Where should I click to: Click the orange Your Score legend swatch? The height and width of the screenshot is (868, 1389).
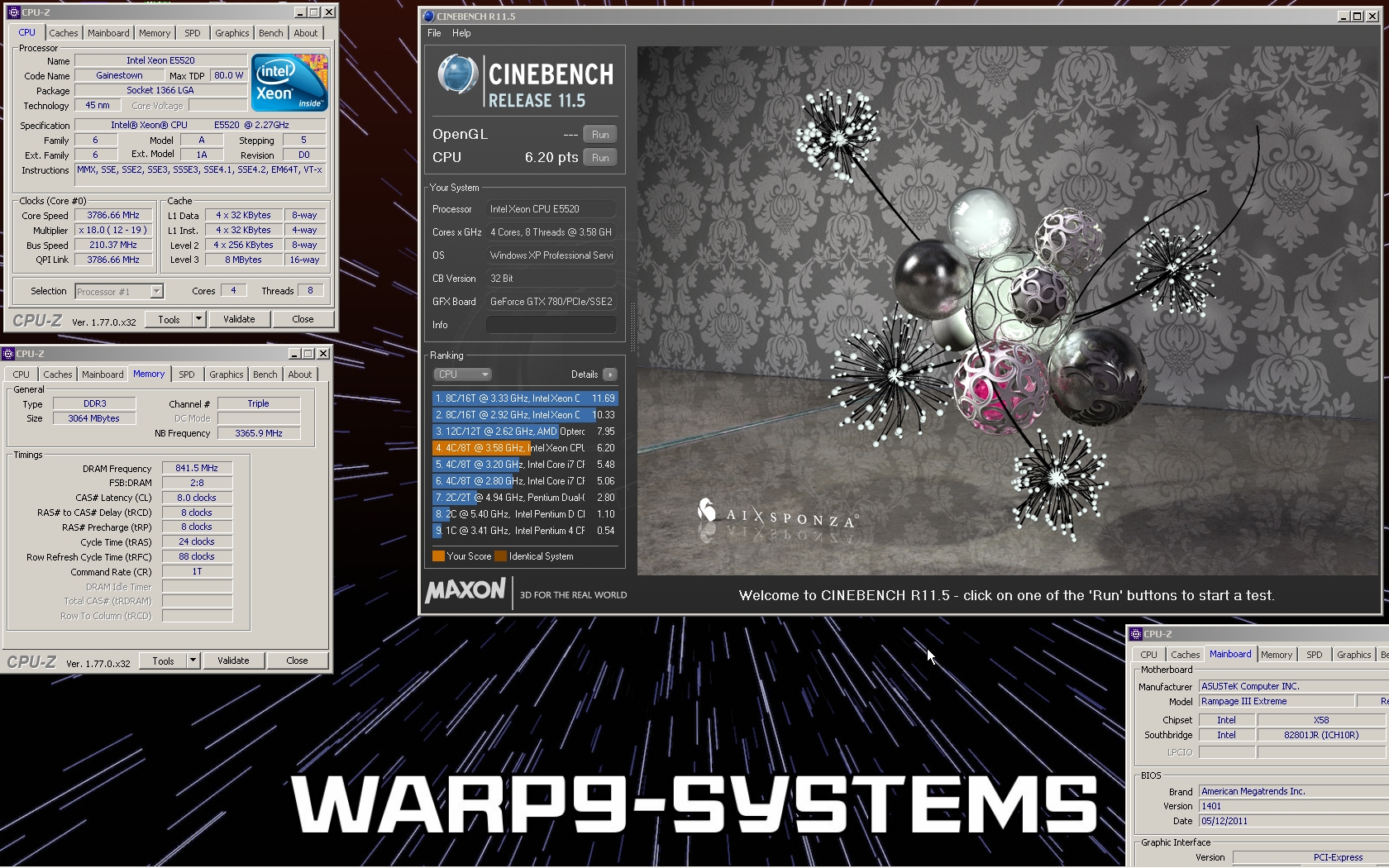[438, 556]
